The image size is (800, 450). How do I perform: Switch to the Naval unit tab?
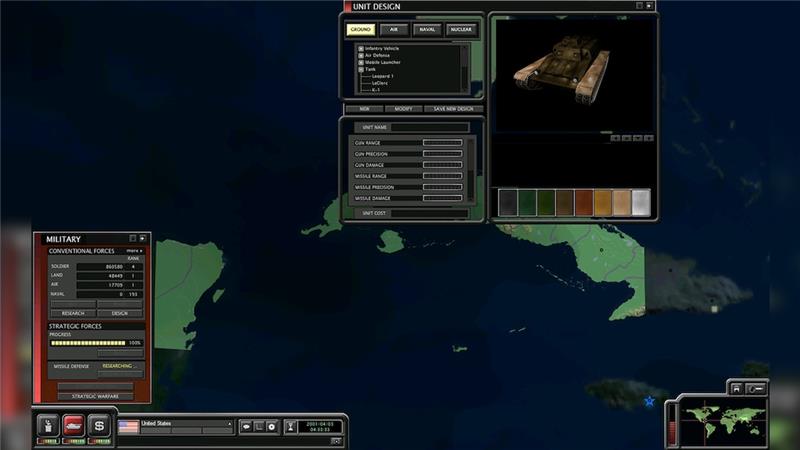(x=427, y=30)
